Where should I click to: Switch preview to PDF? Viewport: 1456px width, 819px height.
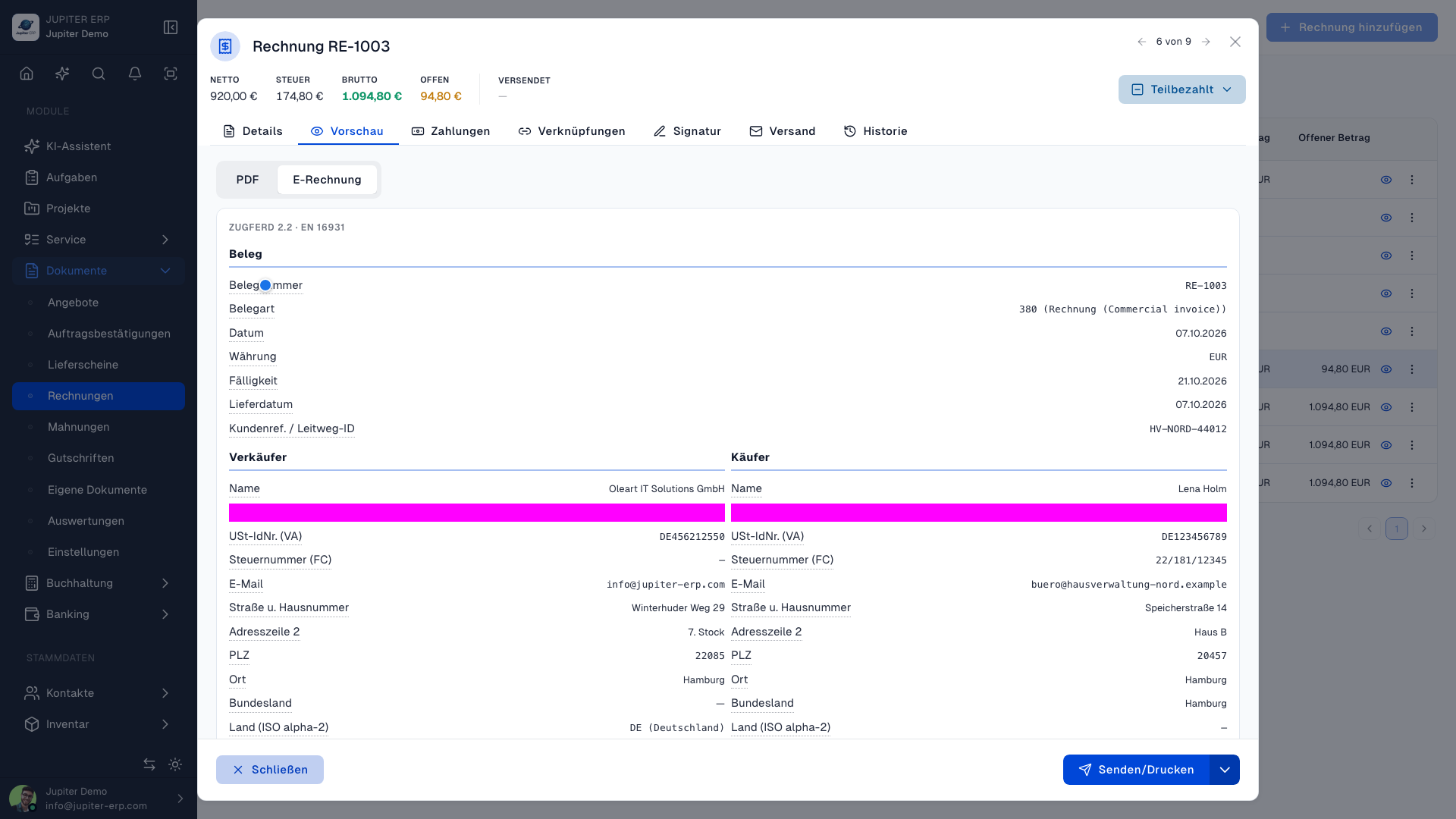coord(247,180)
